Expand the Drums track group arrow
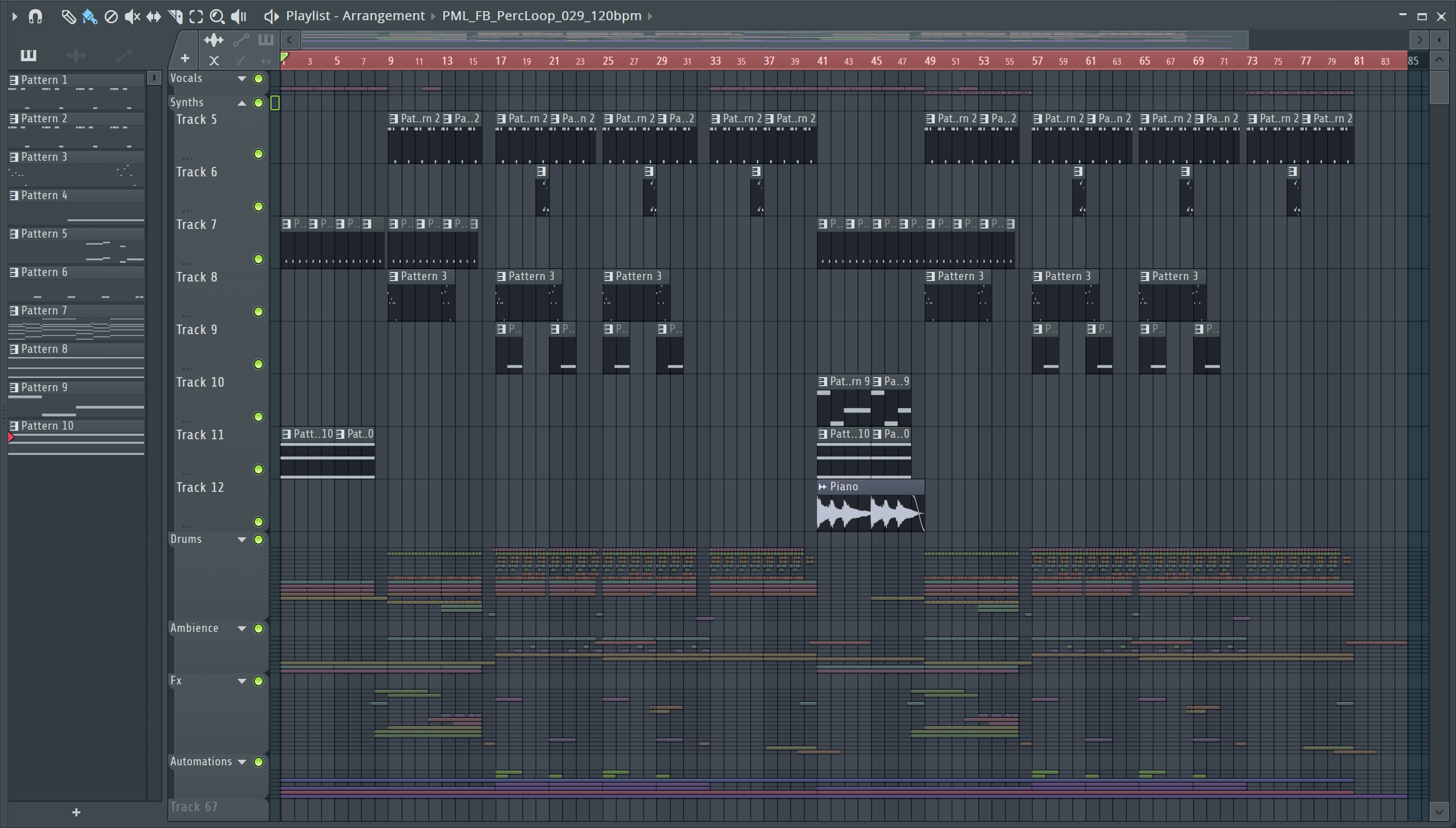1456x828 pixels. 242,540
